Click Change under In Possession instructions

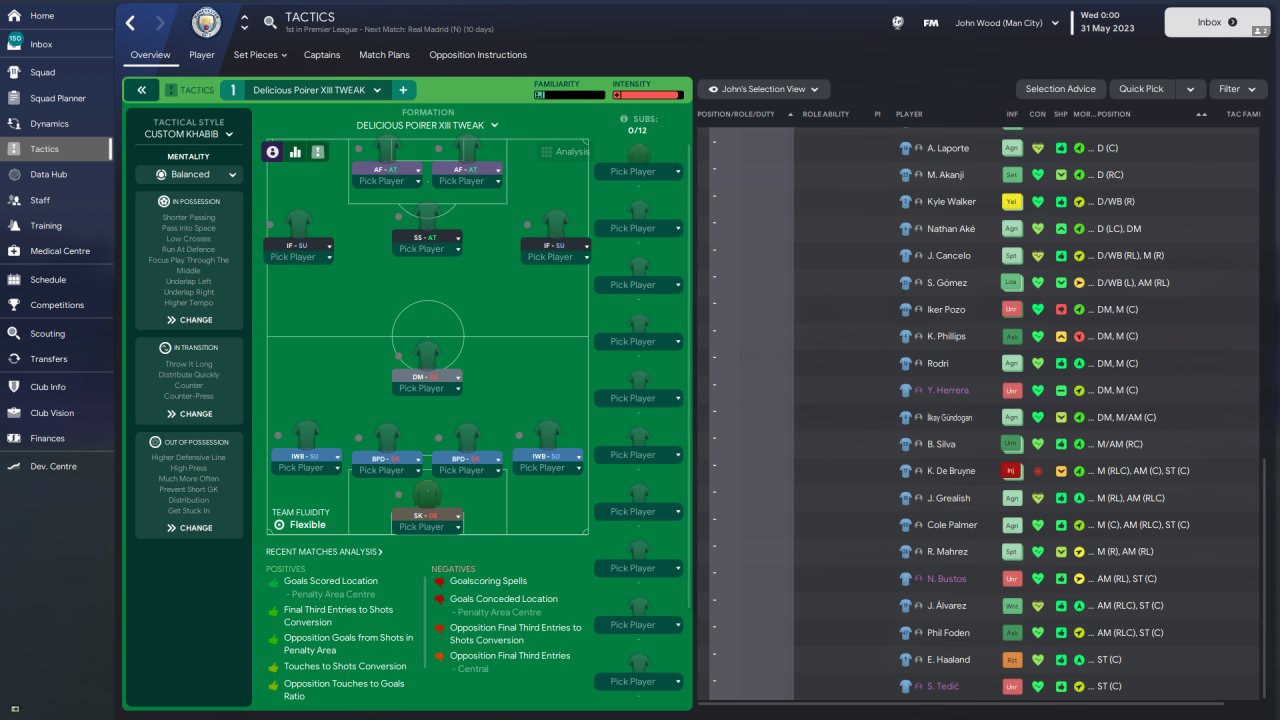pyautogui.click(x=189, y=320)
